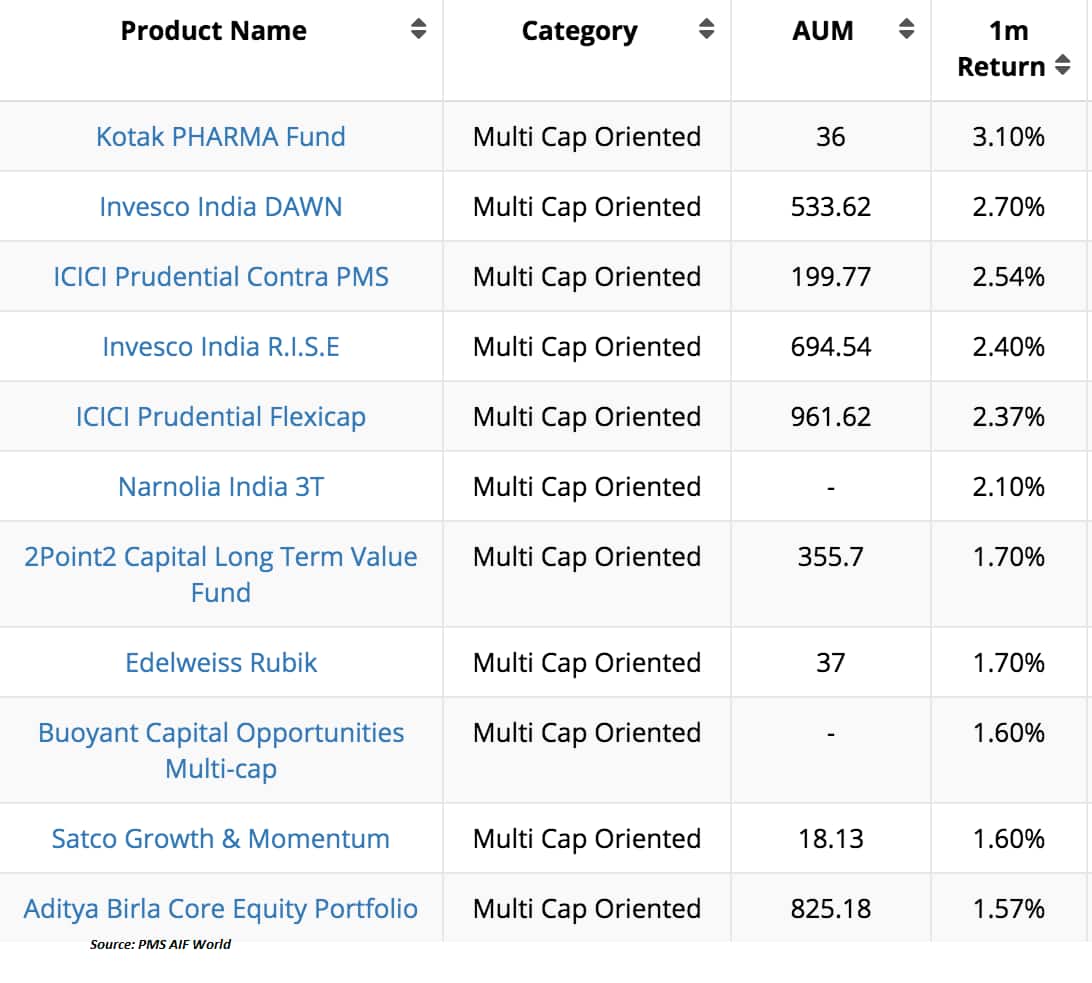Click ICICI Prudential Flexicap link
Image resolution: width=1092 pixels, height=983 pixels.
(220, 416)
